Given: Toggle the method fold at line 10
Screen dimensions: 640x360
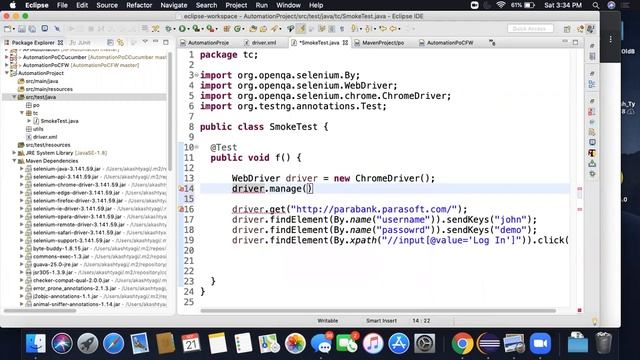Looking at the screenshot, I should pos(197,147).
